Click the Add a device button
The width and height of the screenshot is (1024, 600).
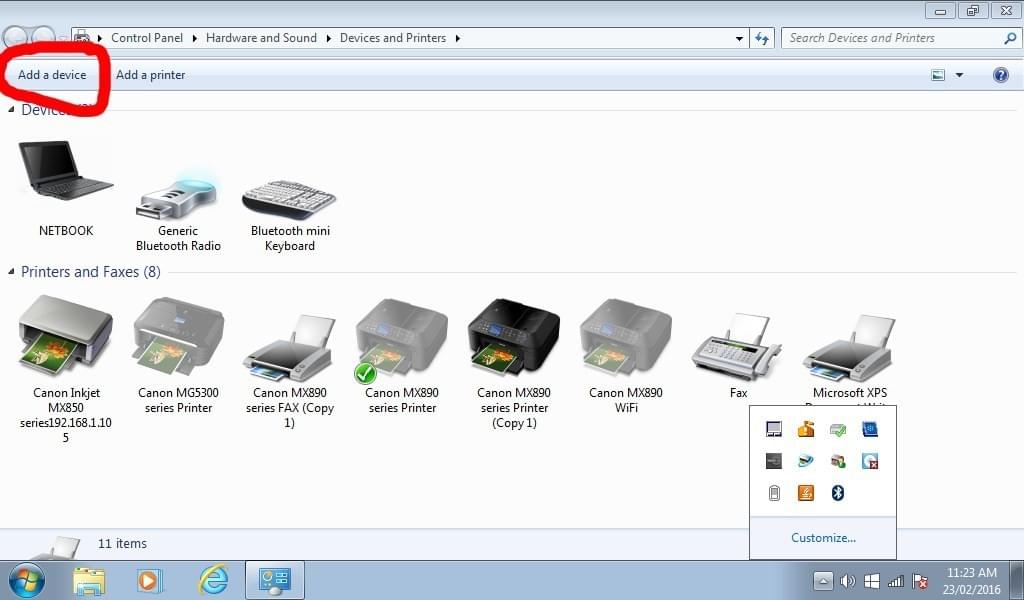[x=52, y=75]
